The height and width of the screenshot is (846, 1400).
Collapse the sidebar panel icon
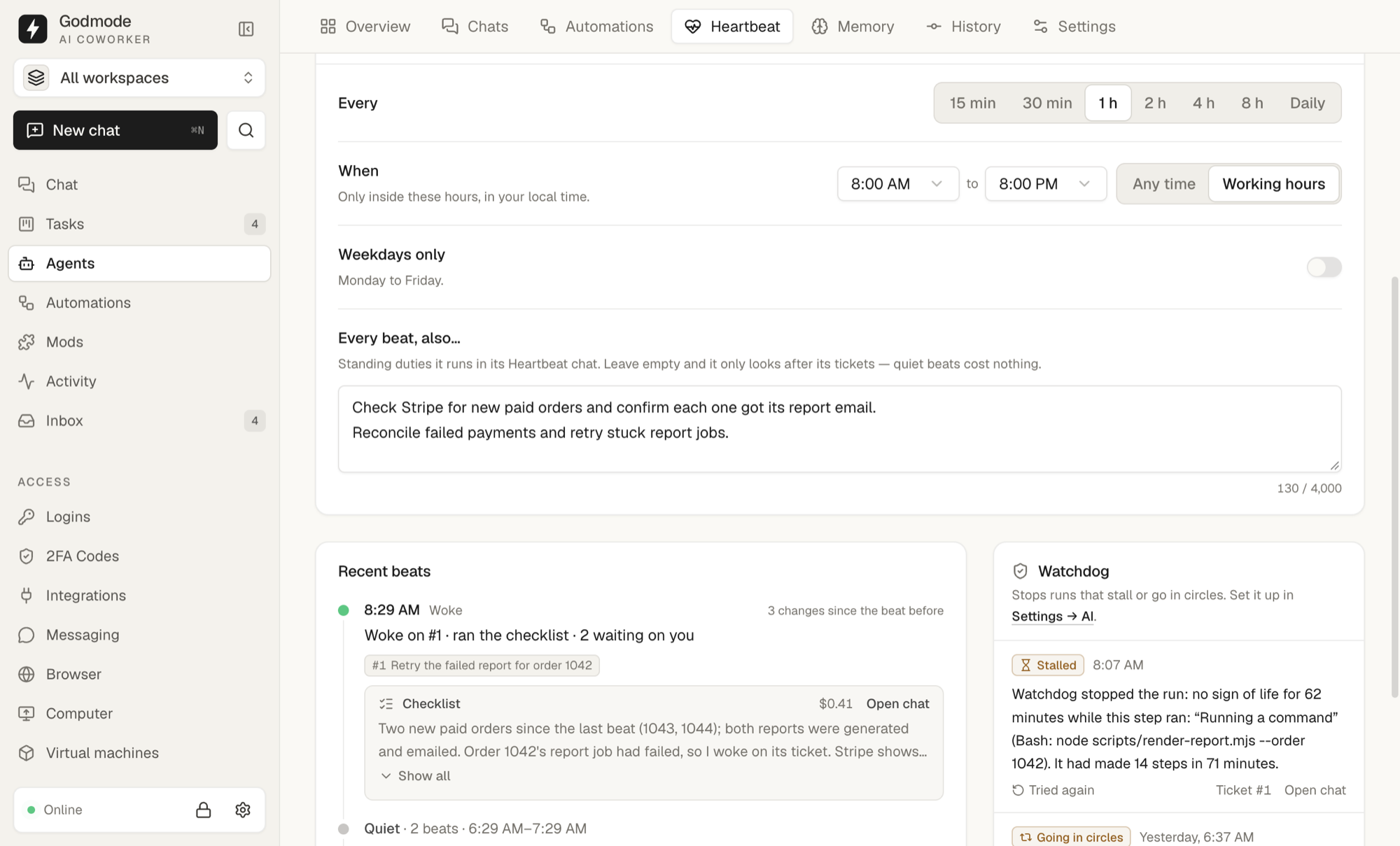246,29
